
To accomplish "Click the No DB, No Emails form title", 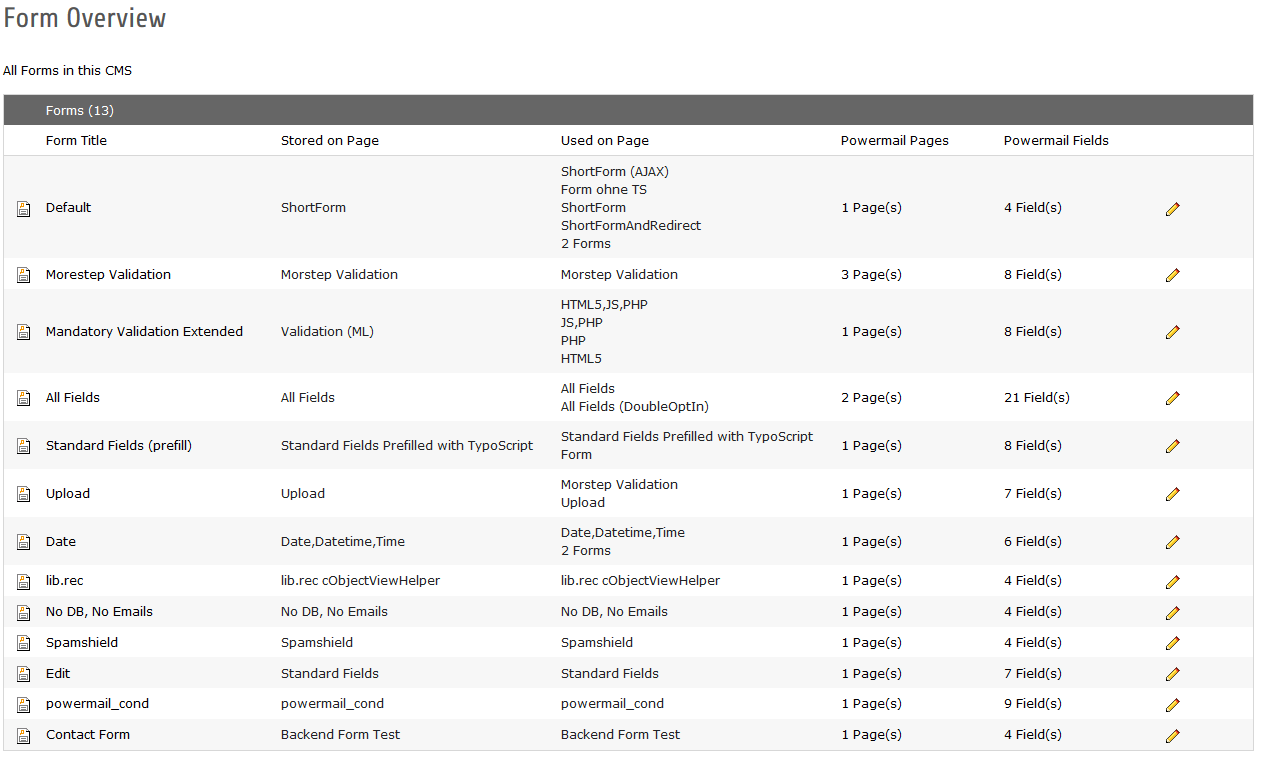I will 99,612.
